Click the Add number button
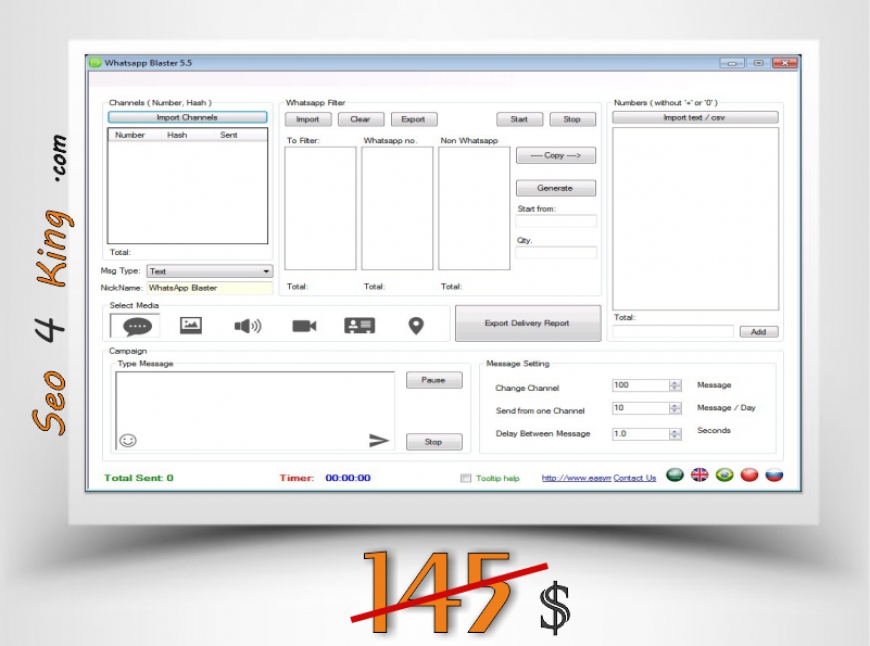 [758, 332]
